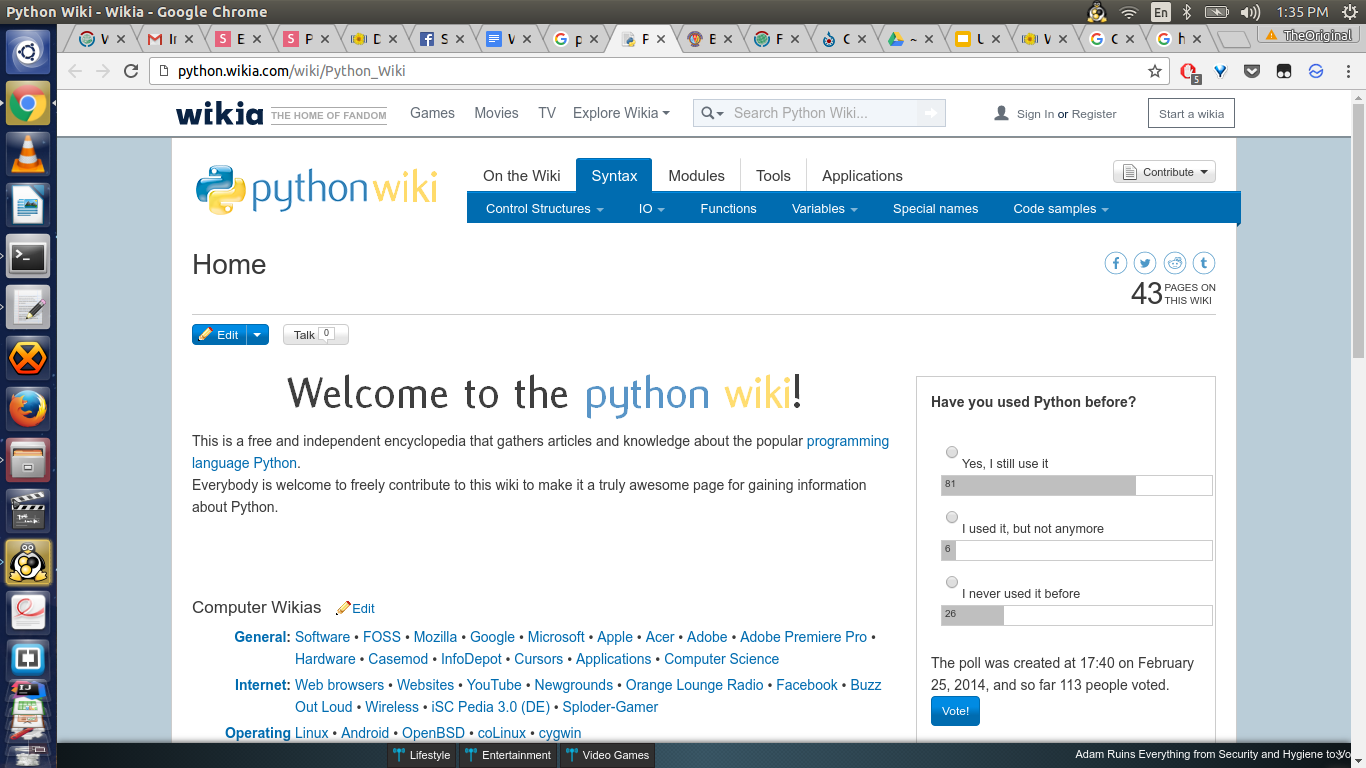Submit search with the arrow button
The width and height of the screenshot is (1366, 768).
(931, 113)
